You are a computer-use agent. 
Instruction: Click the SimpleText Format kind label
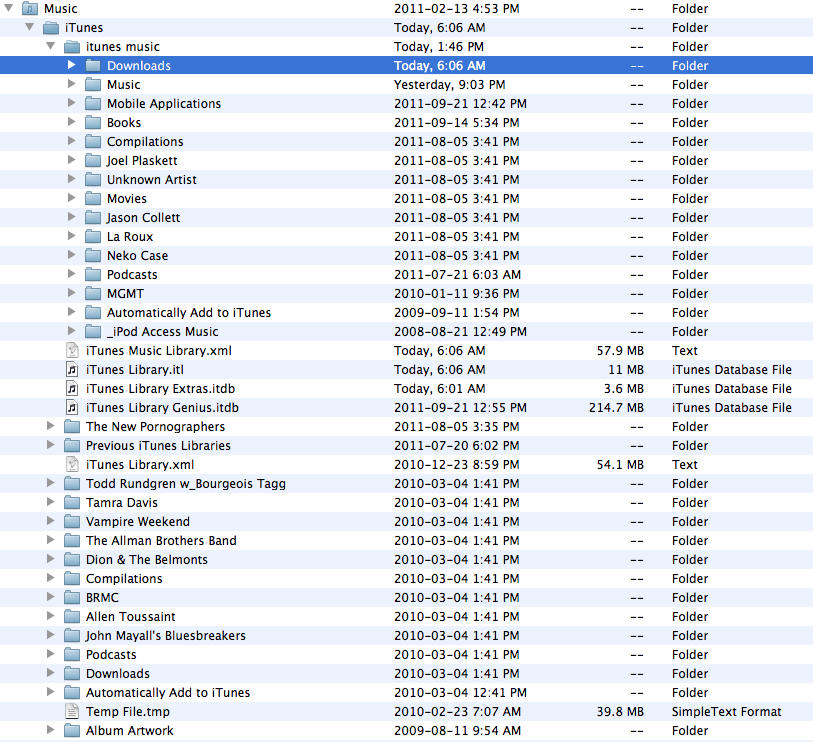726,711
